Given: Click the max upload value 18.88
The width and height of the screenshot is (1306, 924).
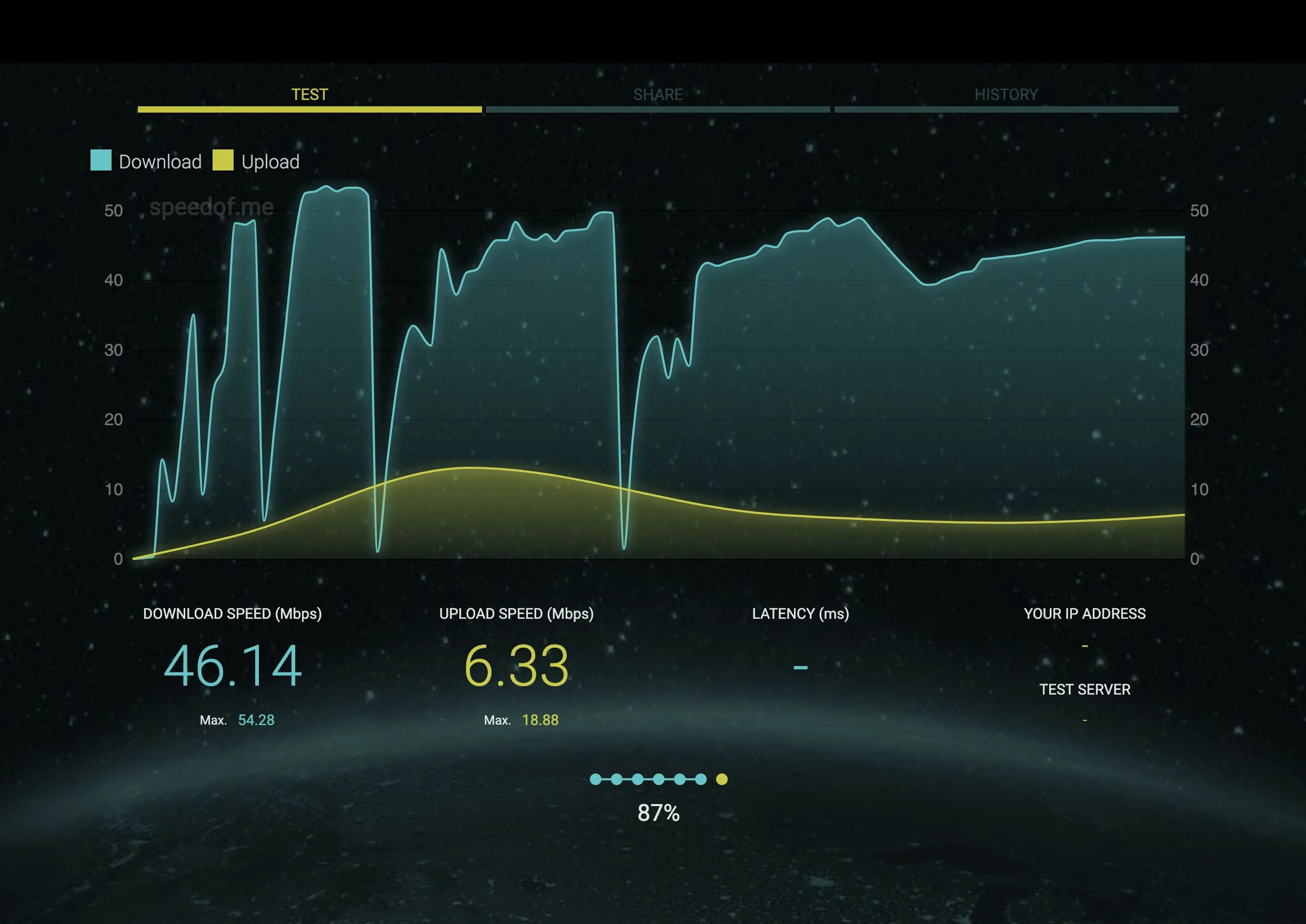Looking at the screenshot, I should click(540, 720).
